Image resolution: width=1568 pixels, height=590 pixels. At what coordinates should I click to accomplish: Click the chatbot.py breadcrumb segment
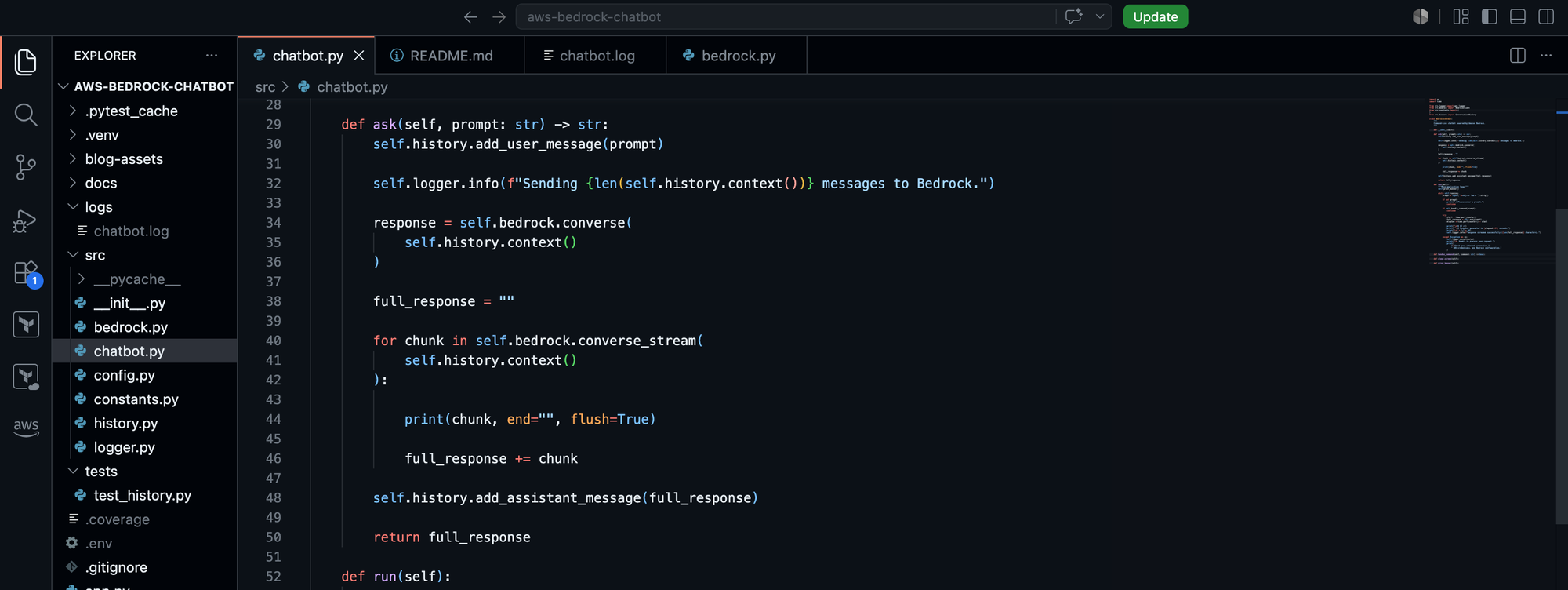[x=343, y=87]
